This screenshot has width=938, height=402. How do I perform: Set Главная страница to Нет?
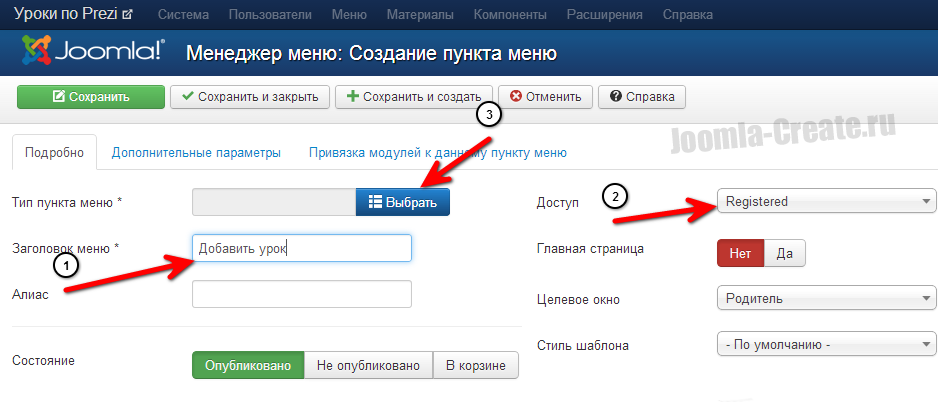click(x=740, y=253)
